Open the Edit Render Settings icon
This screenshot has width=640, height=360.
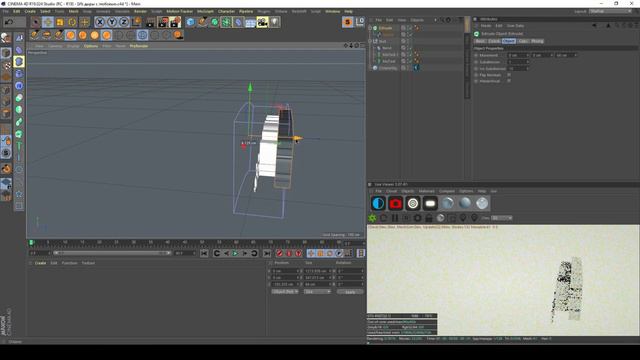(x=175, y=22)
